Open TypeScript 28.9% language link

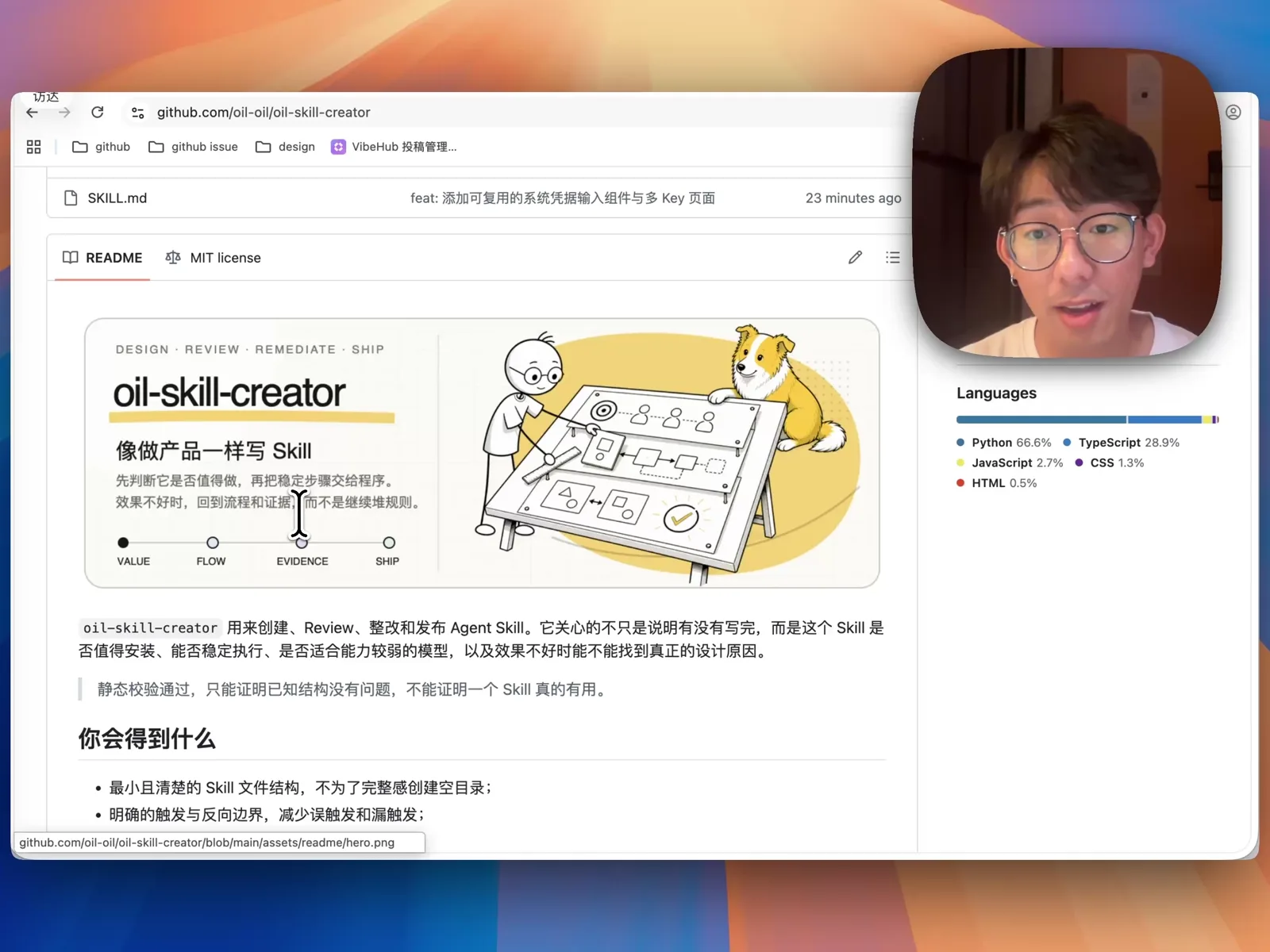(x=1122, y=443)
